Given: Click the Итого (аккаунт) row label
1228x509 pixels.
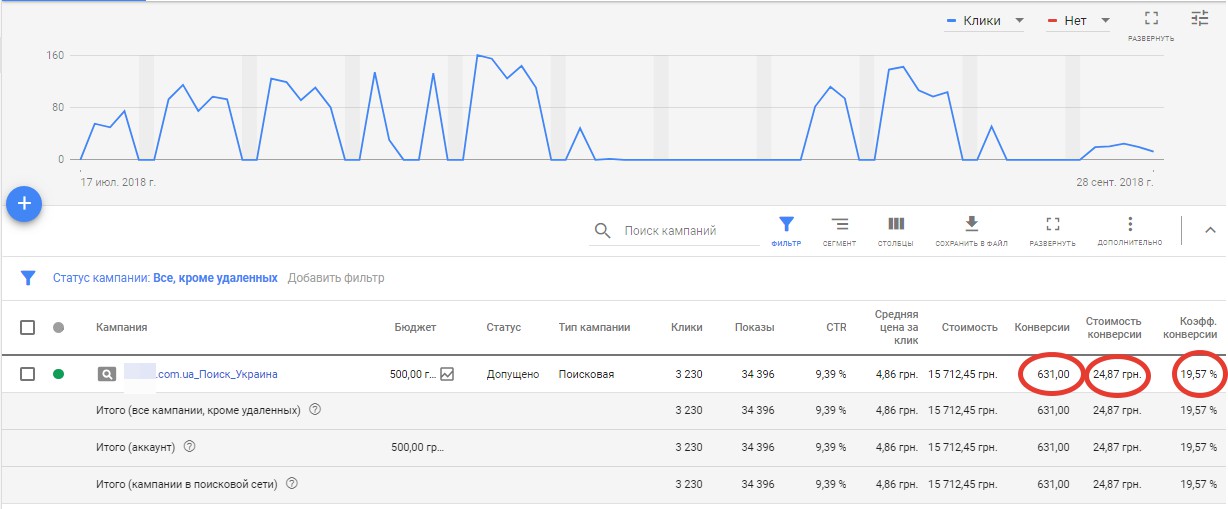Looking at the screenshot, I should click(x=135, y=447).
